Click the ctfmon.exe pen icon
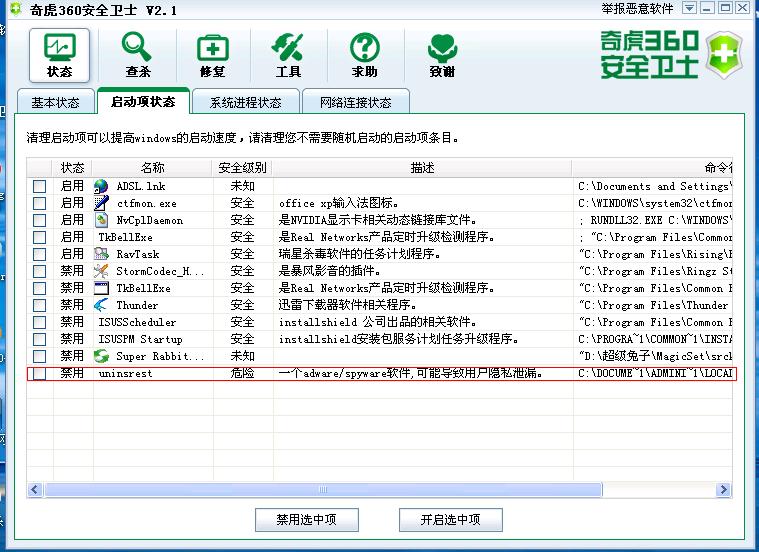The height and width of the screenshot is (552, 759). (101, 203)
